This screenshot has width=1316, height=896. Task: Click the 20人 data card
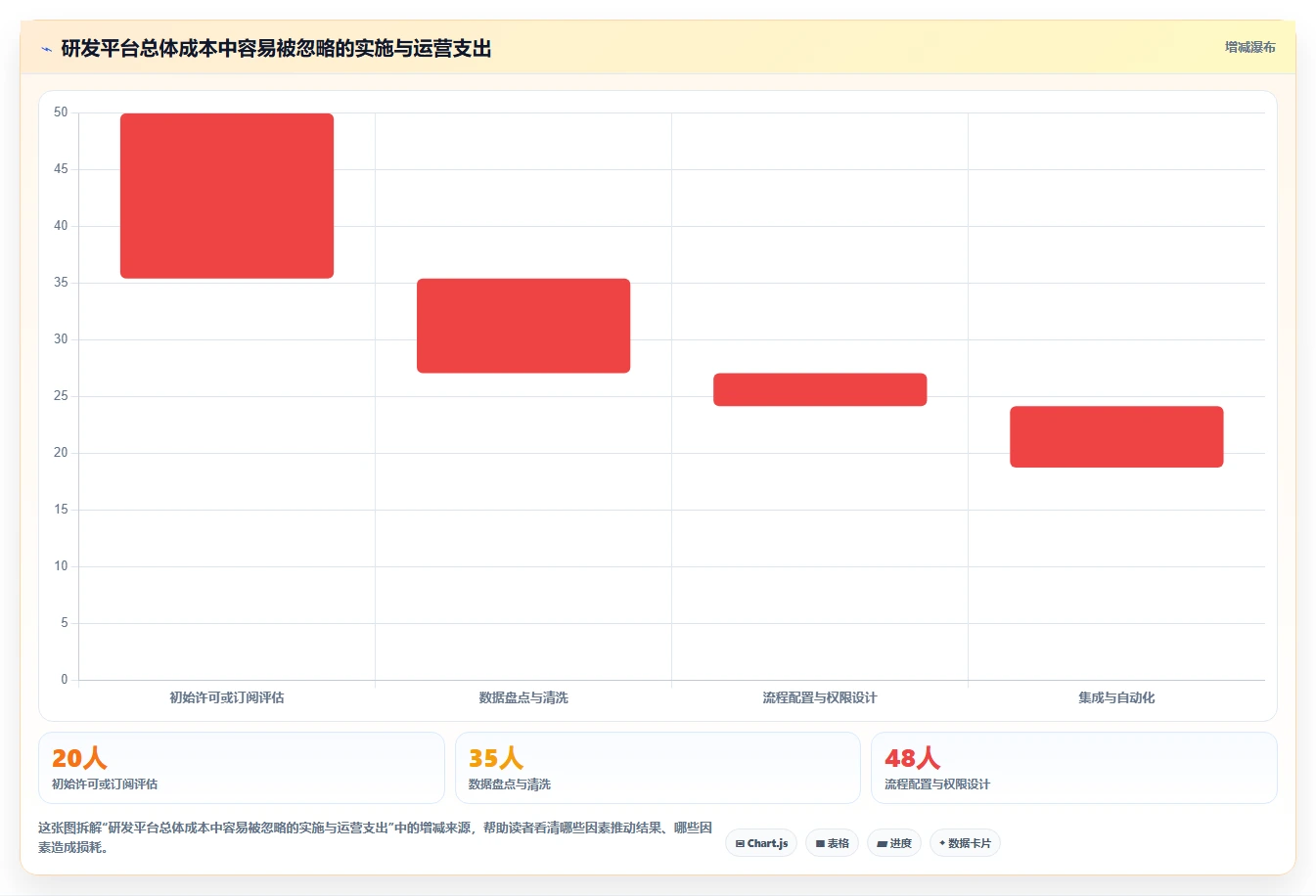point(242,768)
